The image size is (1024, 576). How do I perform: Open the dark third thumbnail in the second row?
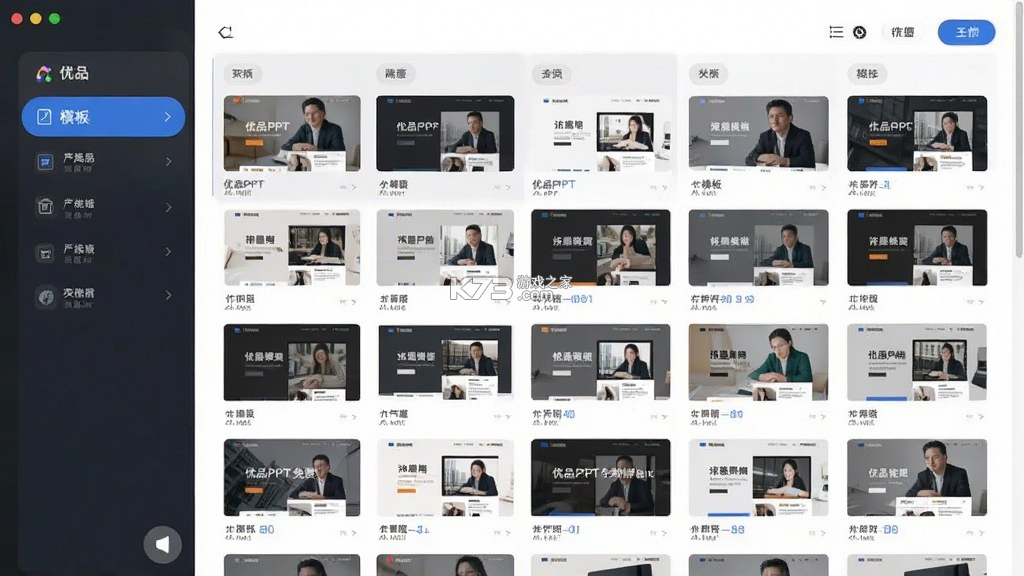601,248
